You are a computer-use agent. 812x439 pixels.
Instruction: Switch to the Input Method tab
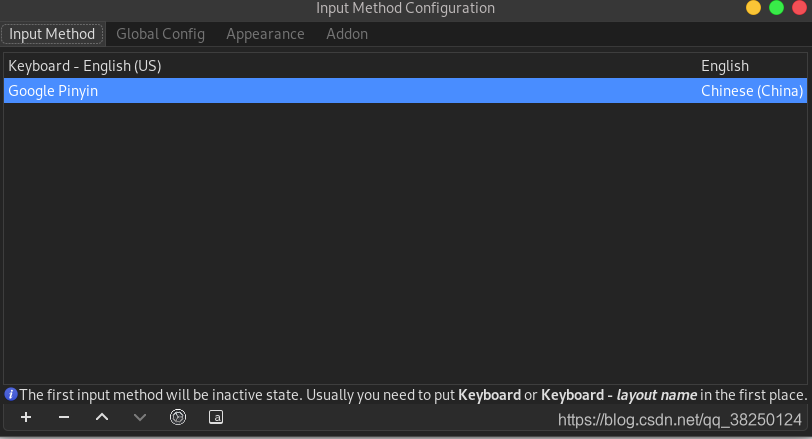point(52,34)
